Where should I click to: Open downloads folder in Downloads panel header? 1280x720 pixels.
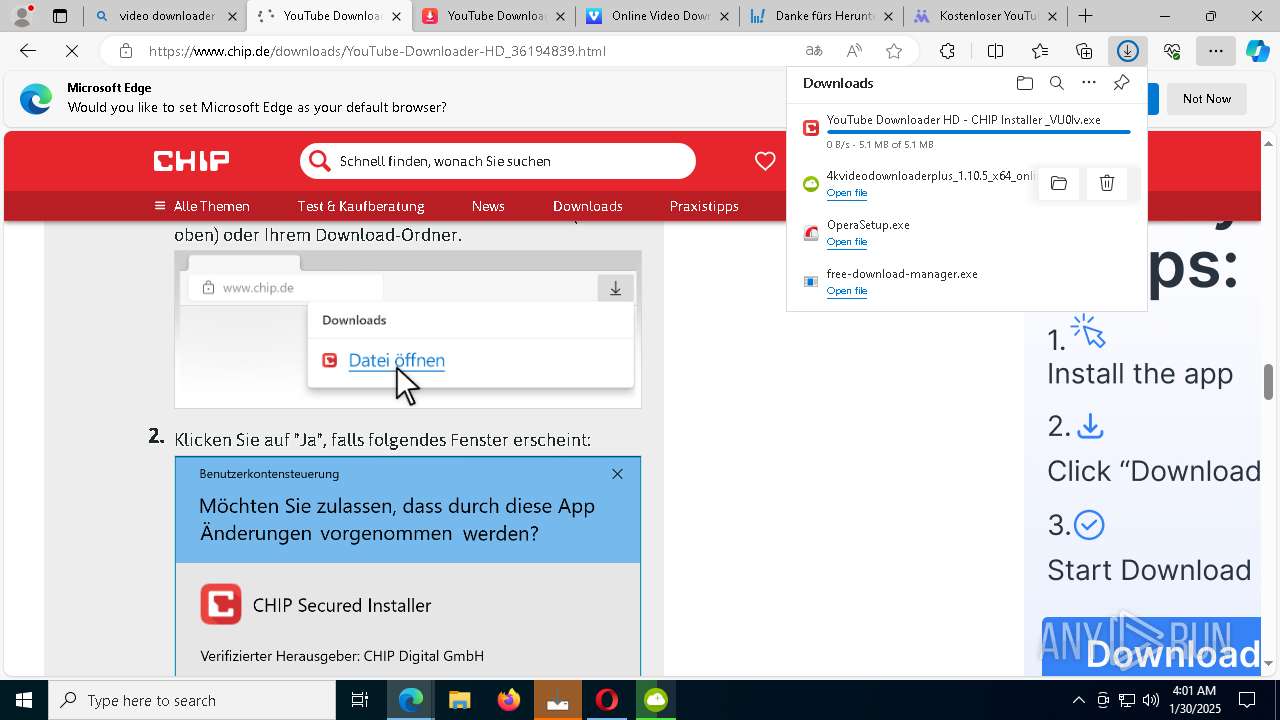click(1024, 83)
